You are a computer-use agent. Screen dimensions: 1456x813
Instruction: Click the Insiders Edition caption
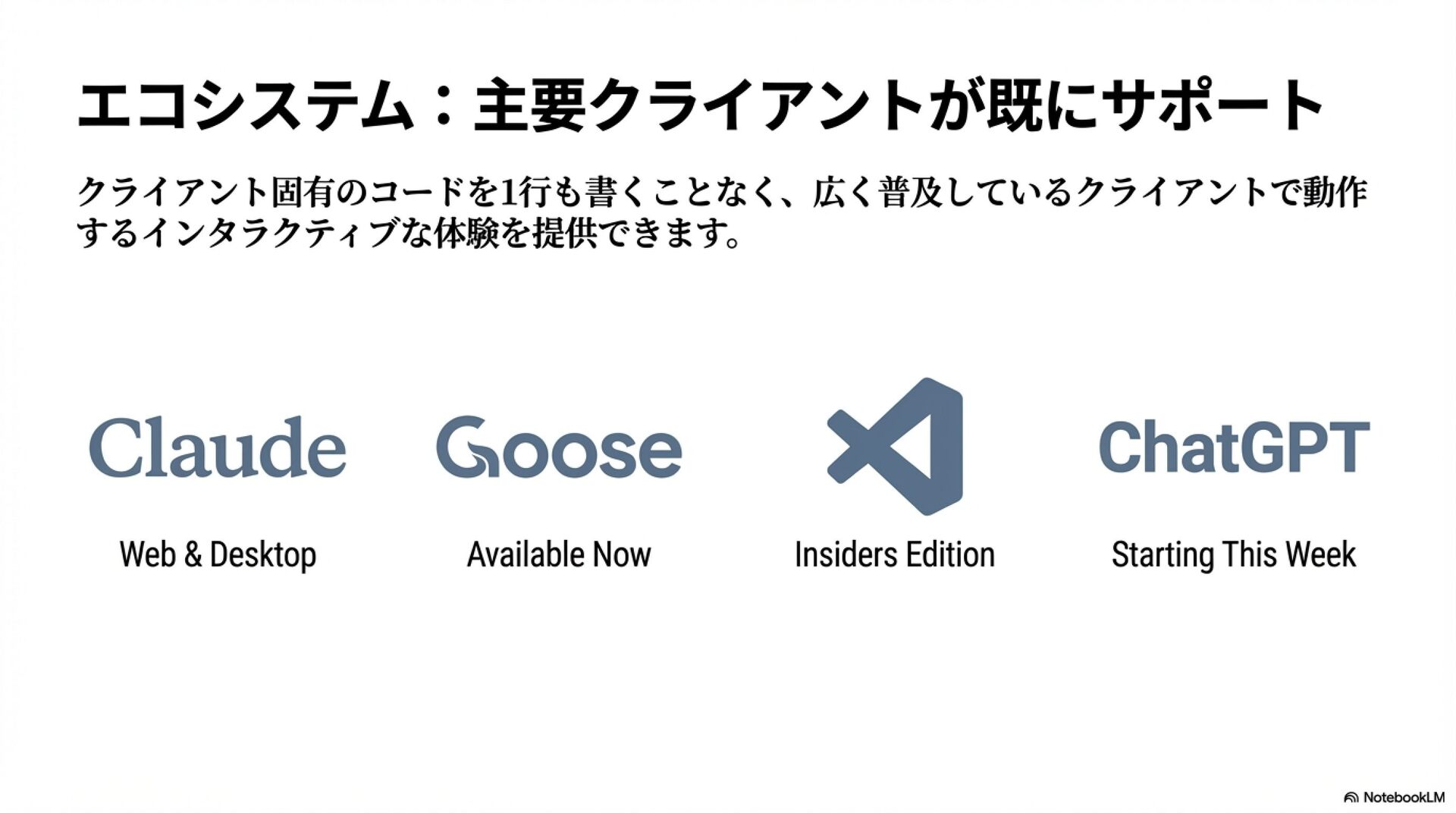[x=895, y=554]
